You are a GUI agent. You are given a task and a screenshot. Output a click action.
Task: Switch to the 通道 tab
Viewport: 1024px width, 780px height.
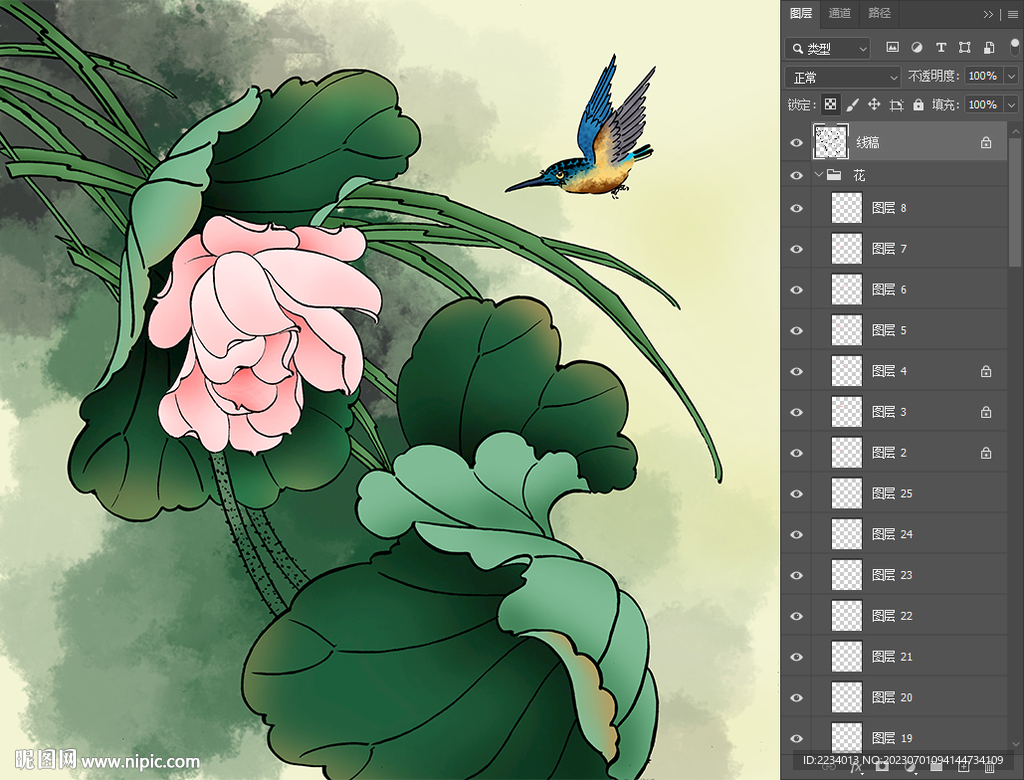(x=840, y=13)
